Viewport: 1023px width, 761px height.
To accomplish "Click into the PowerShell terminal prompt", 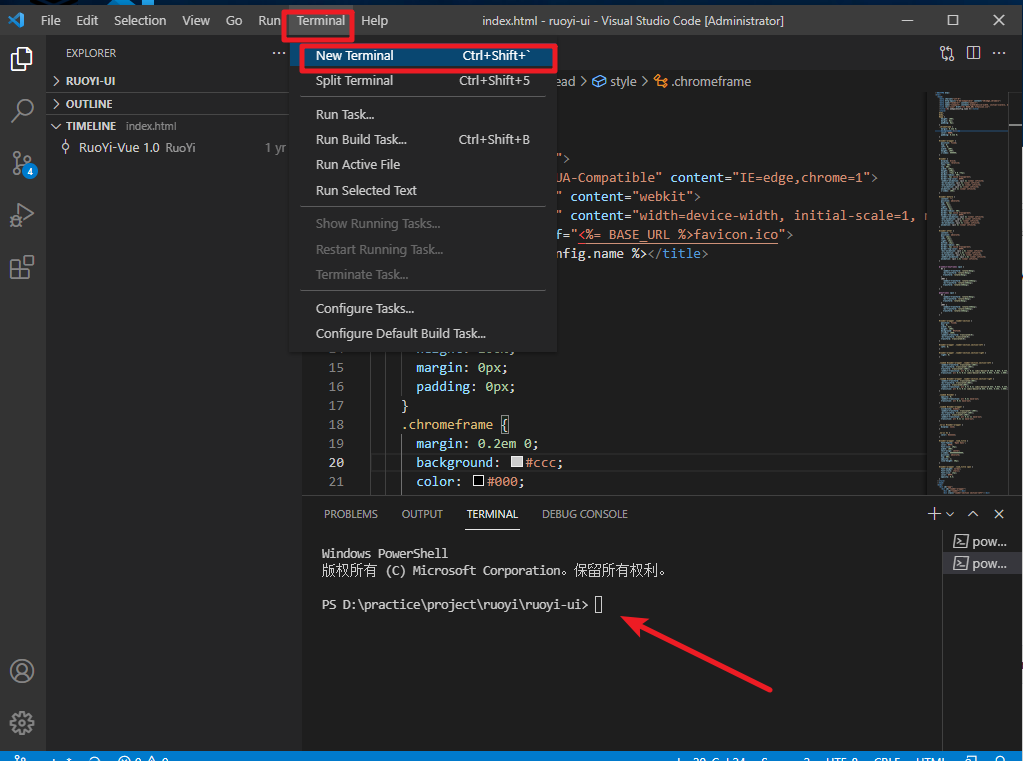I will point(598,604).
